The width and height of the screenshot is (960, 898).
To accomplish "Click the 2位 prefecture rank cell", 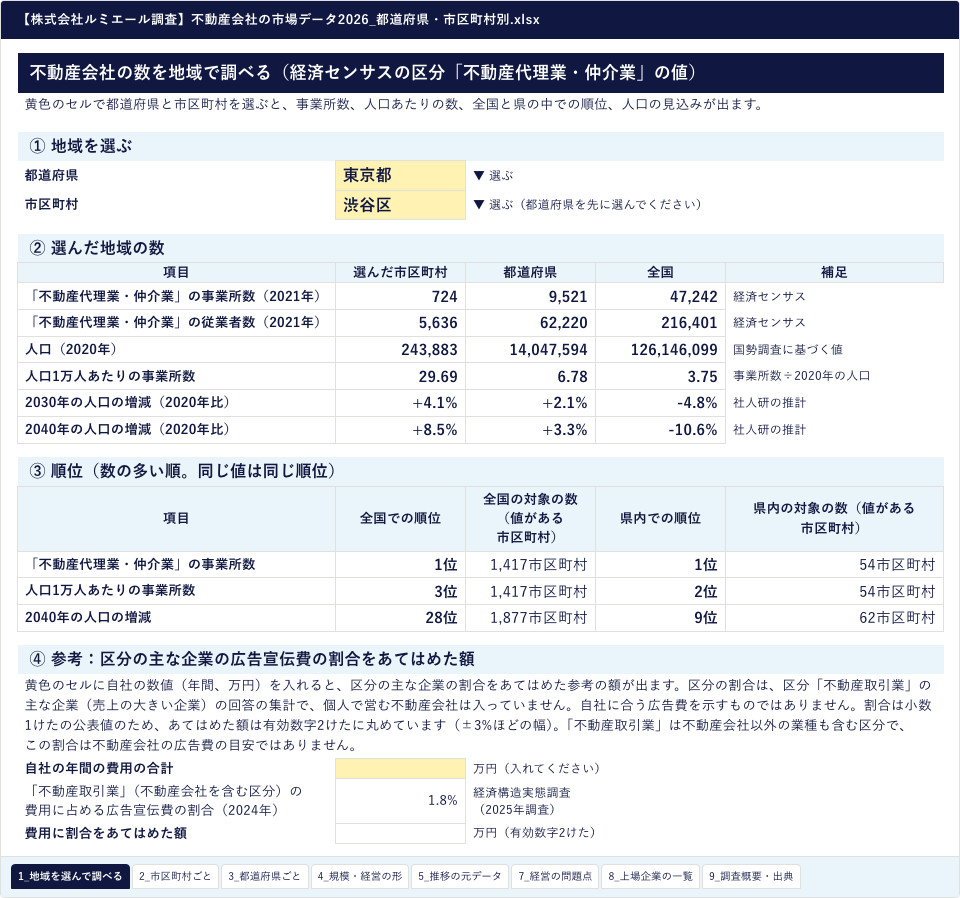I will tap(661, 591).
